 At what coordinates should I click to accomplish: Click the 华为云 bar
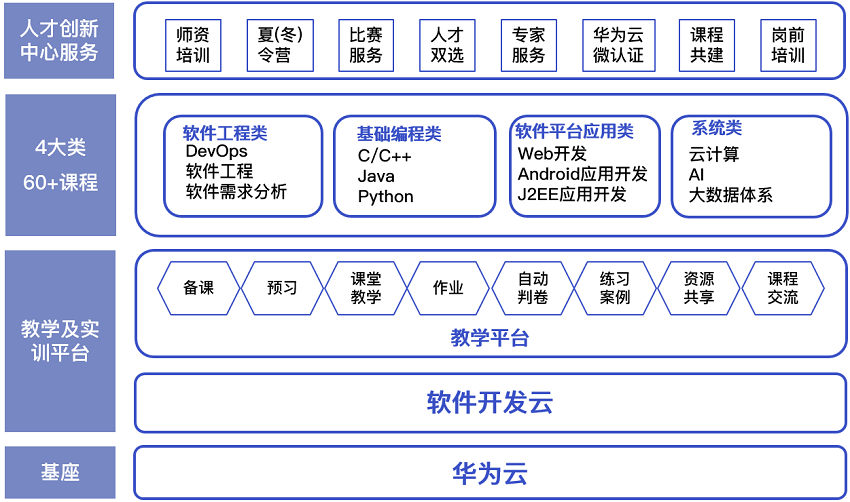click(x=491, y=473)
